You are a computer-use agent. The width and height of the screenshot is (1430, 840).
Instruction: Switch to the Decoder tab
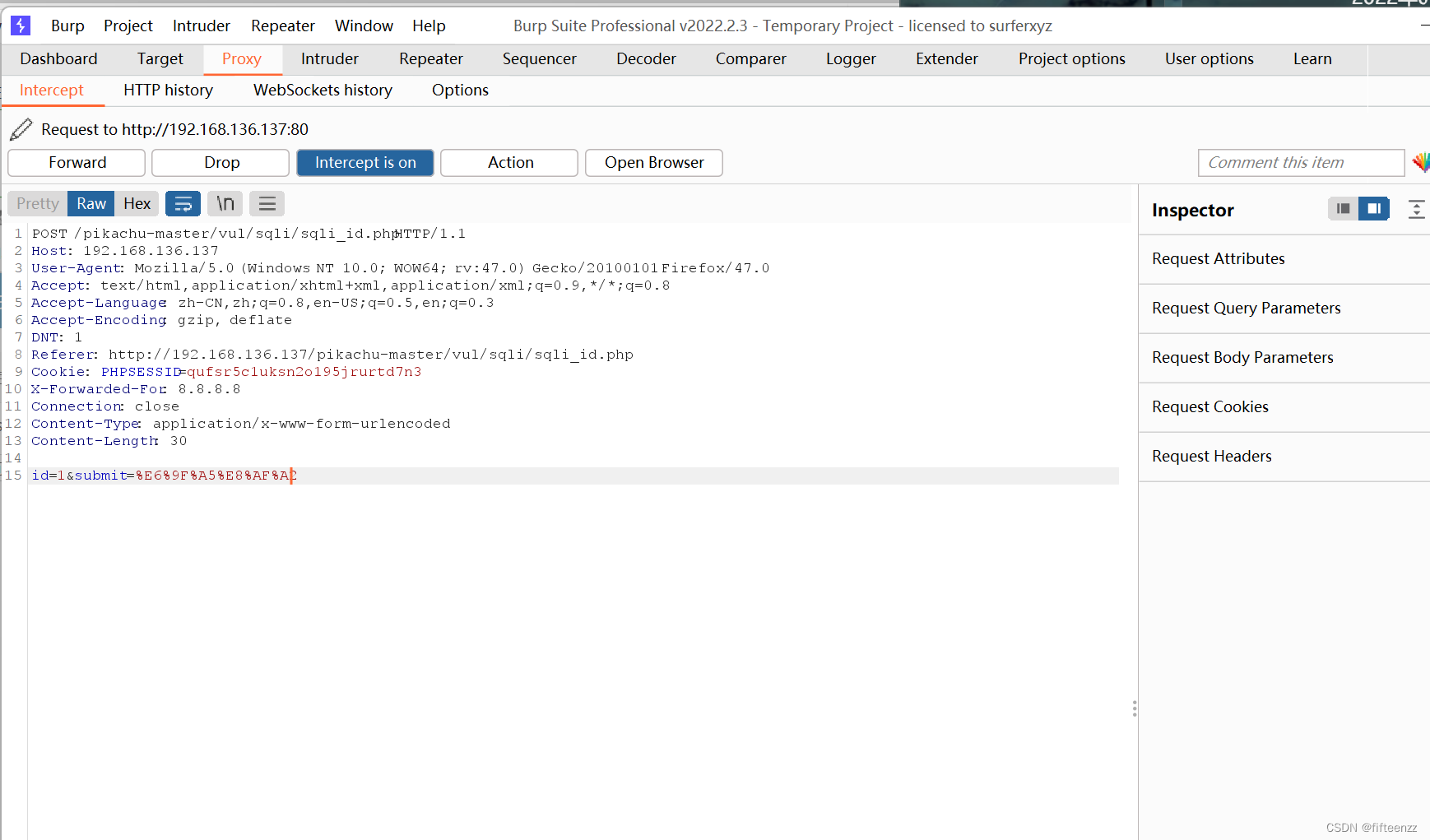[646, 59]
